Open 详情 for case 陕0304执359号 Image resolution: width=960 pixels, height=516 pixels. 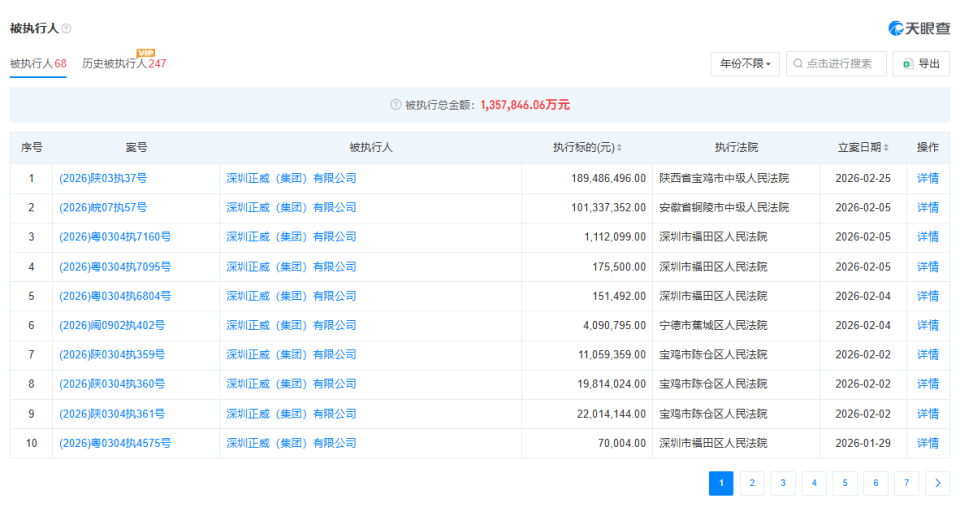click(x=928, y=355)
